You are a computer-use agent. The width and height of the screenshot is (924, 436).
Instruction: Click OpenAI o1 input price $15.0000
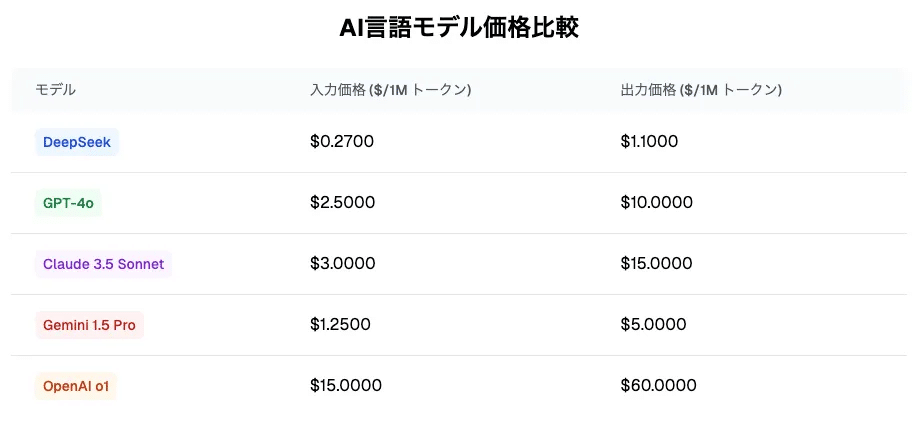346,386
